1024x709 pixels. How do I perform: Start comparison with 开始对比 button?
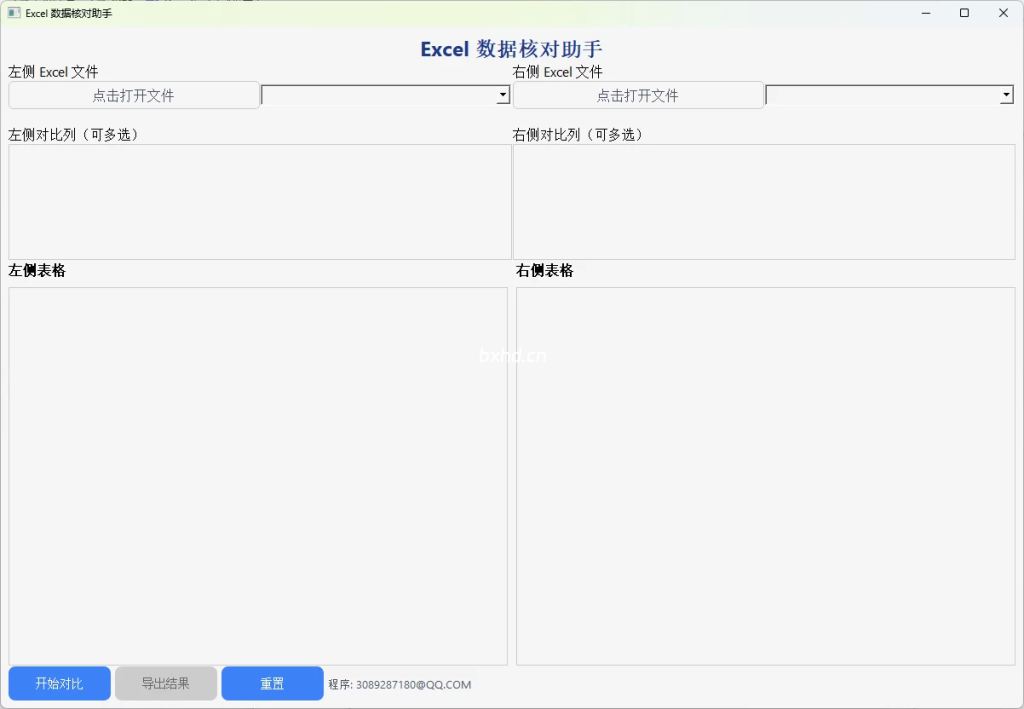click(59, 684)
